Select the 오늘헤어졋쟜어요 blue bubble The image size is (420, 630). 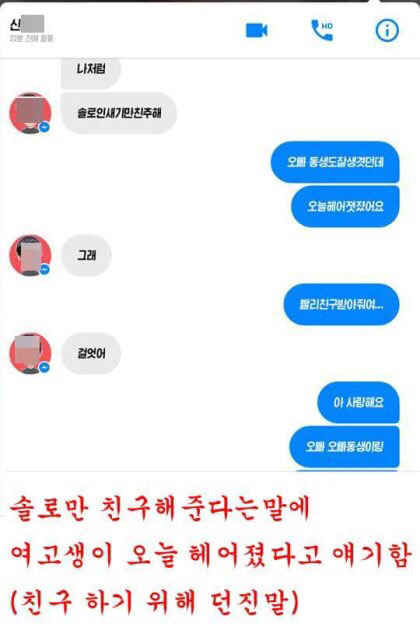coord(345,207)
